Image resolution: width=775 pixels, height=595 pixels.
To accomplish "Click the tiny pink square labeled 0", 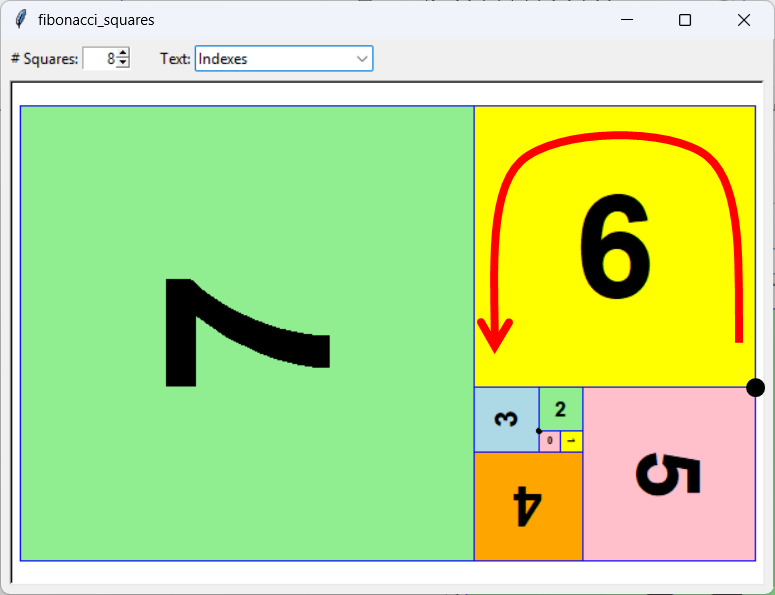I will 550,441.
